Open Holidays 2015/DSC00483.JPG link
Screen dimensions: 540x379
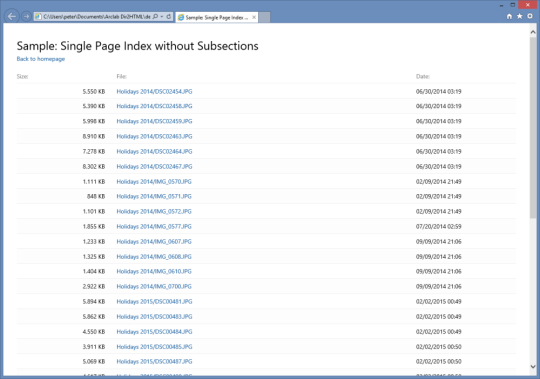[x=154, y=316]
